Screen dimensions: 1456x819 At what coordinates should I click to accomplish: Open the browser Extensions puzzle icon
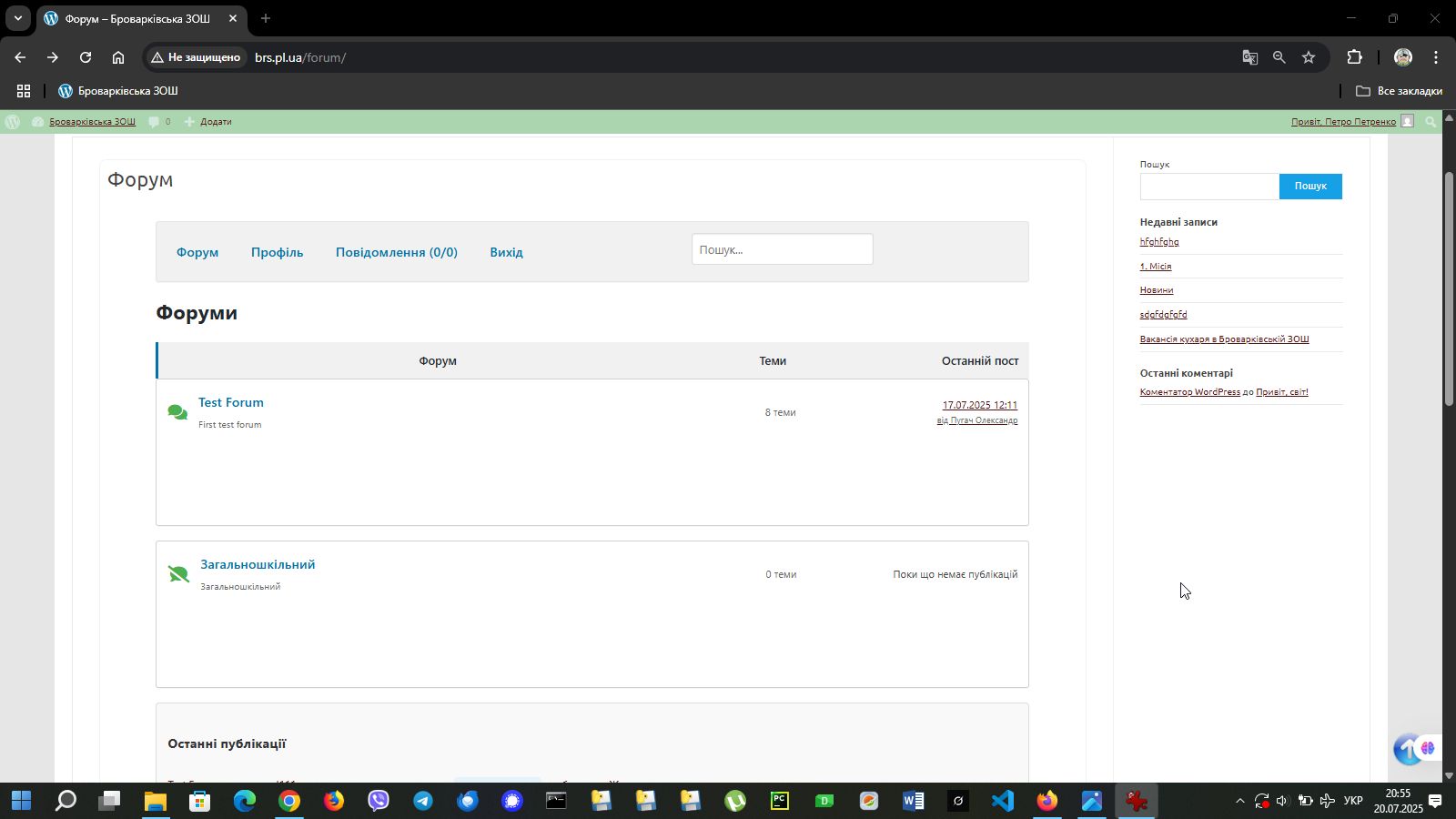(x=1354, y=57)
